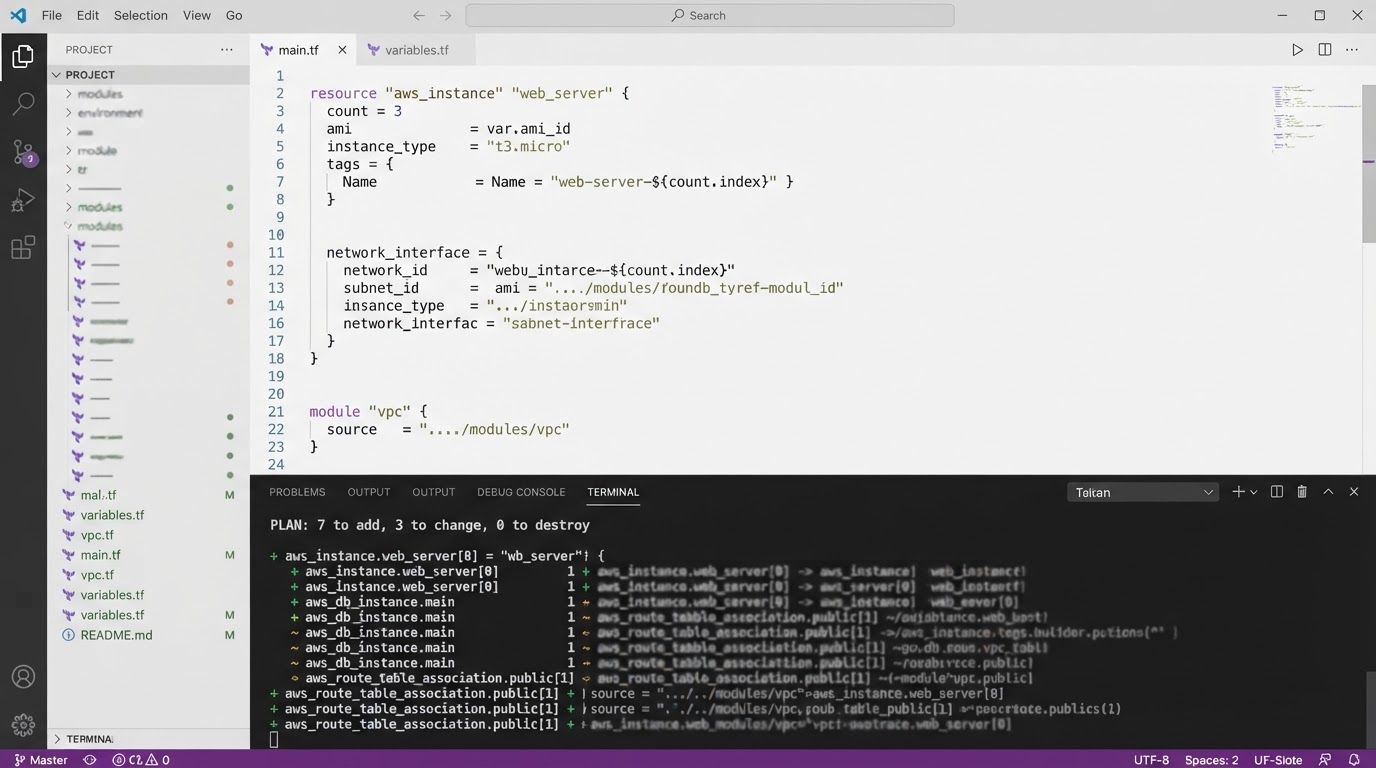This screenshot has width=1376, height=768.
Task: Open the Explorer view in activity bar
Action: [23, 56]
